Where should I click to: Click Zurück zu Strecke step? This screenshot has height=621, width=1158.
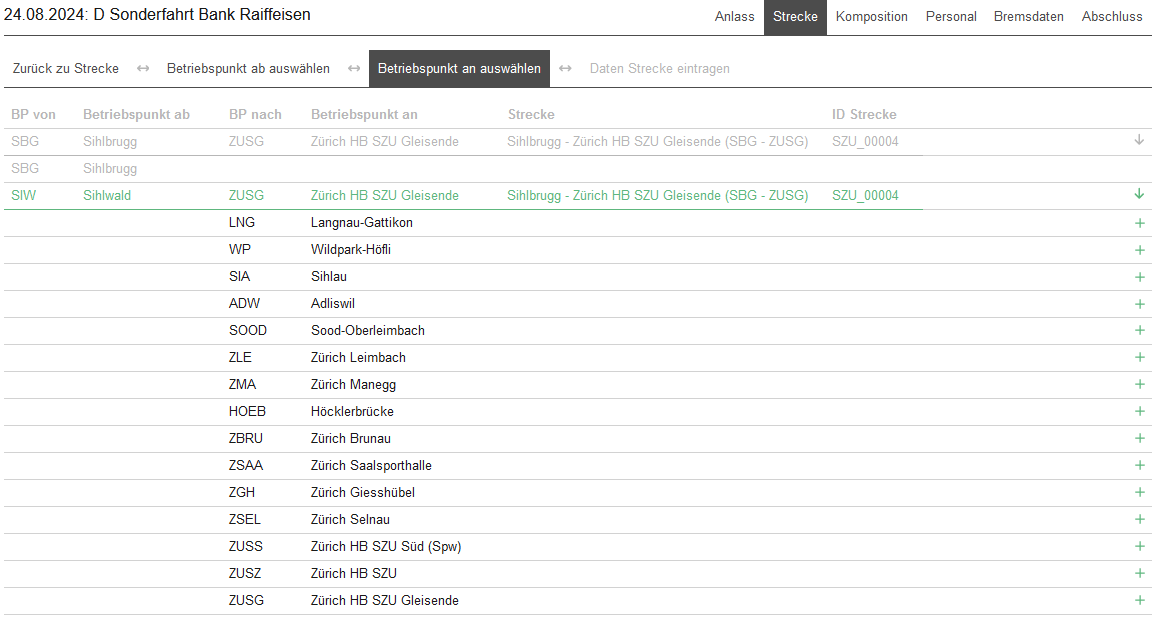[x=66, y=69]
